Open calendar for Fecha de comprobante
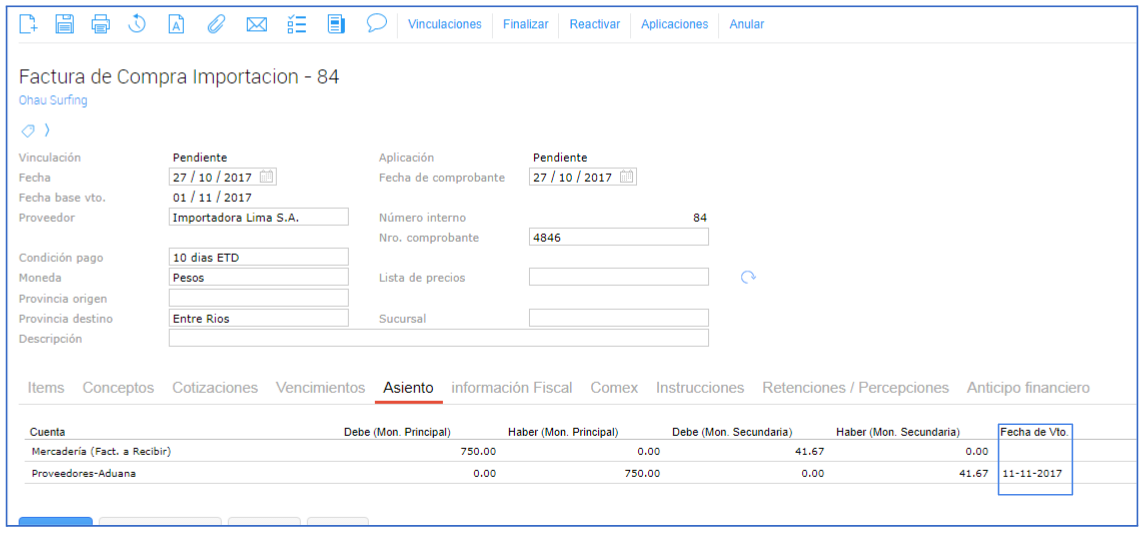This screenshot has height=534, width=1143. click(x=626, y=177)
